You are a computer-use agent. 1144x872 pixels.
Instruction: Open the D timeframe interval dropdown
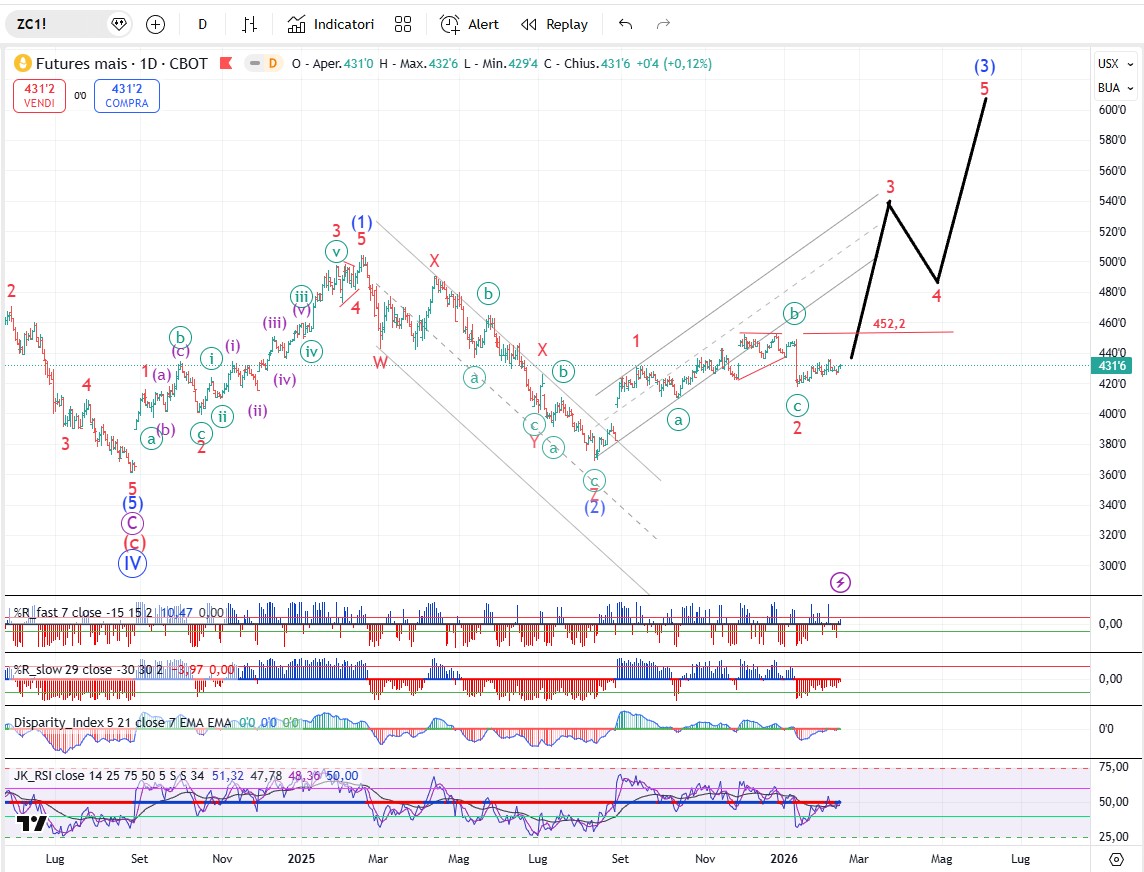pyautogui.click(x=202, y=24)
